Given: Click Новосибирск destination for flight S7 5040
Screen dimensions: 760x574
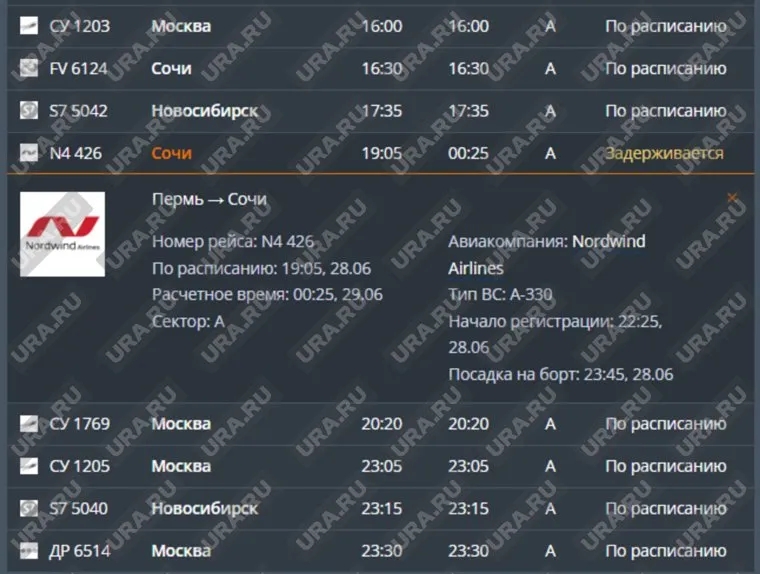Looking at the screenshot, I should (x=204, y=509).
